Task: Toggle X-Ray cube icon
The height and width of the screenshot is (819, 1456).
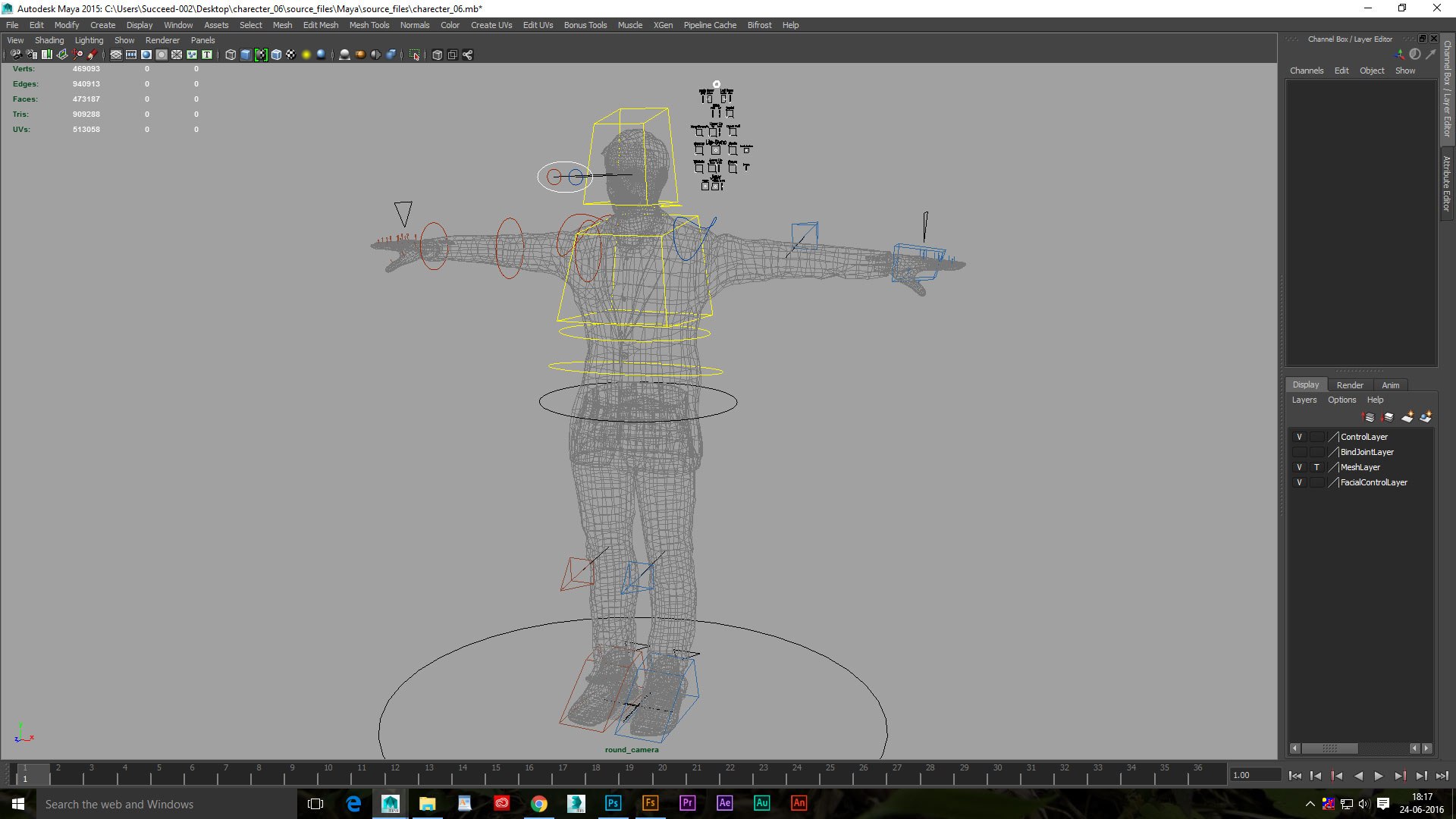Action: pyautogui.click(x=437, y=55)
